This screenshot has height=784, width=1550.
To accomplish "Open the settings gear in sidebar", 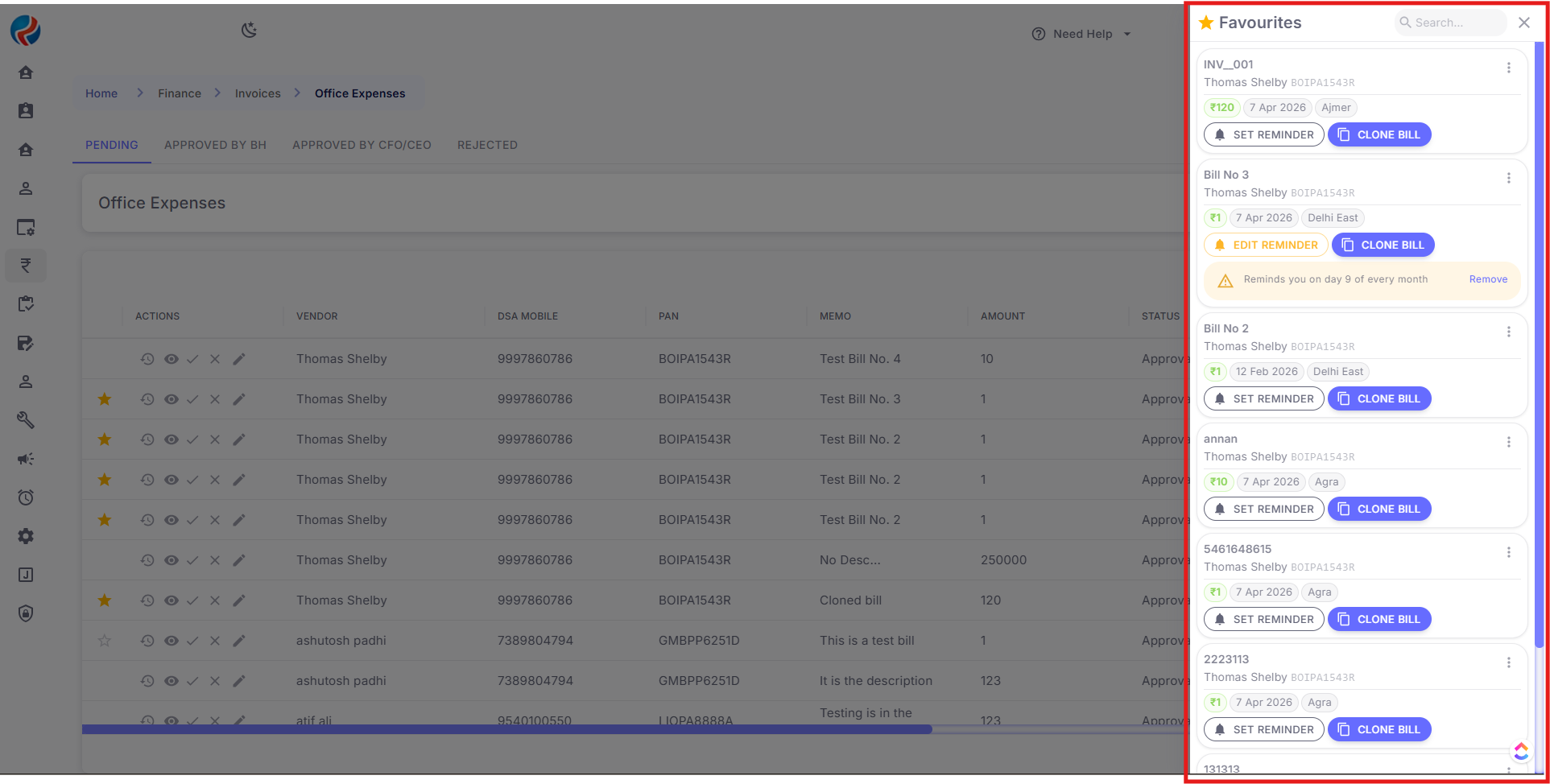I will (26, 536).
